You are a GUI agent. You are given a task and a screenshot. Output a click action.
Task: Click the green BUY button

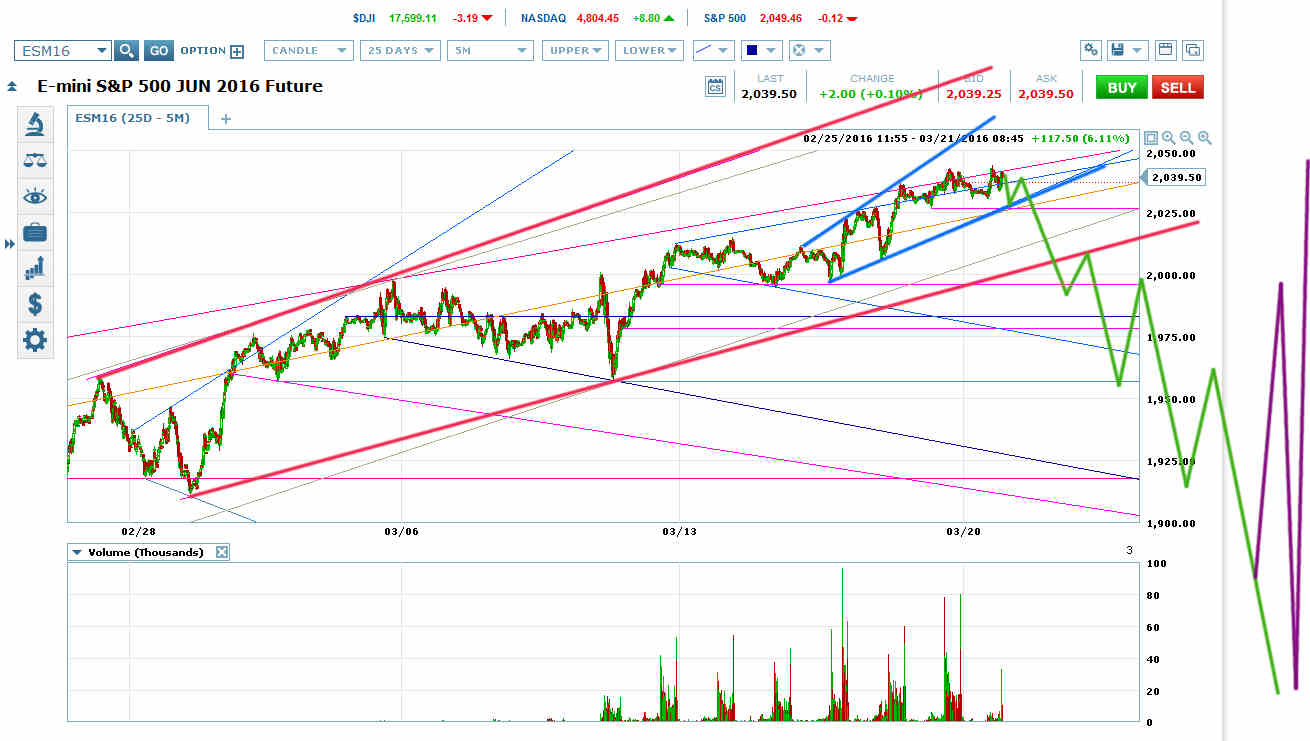point(1122,87)
